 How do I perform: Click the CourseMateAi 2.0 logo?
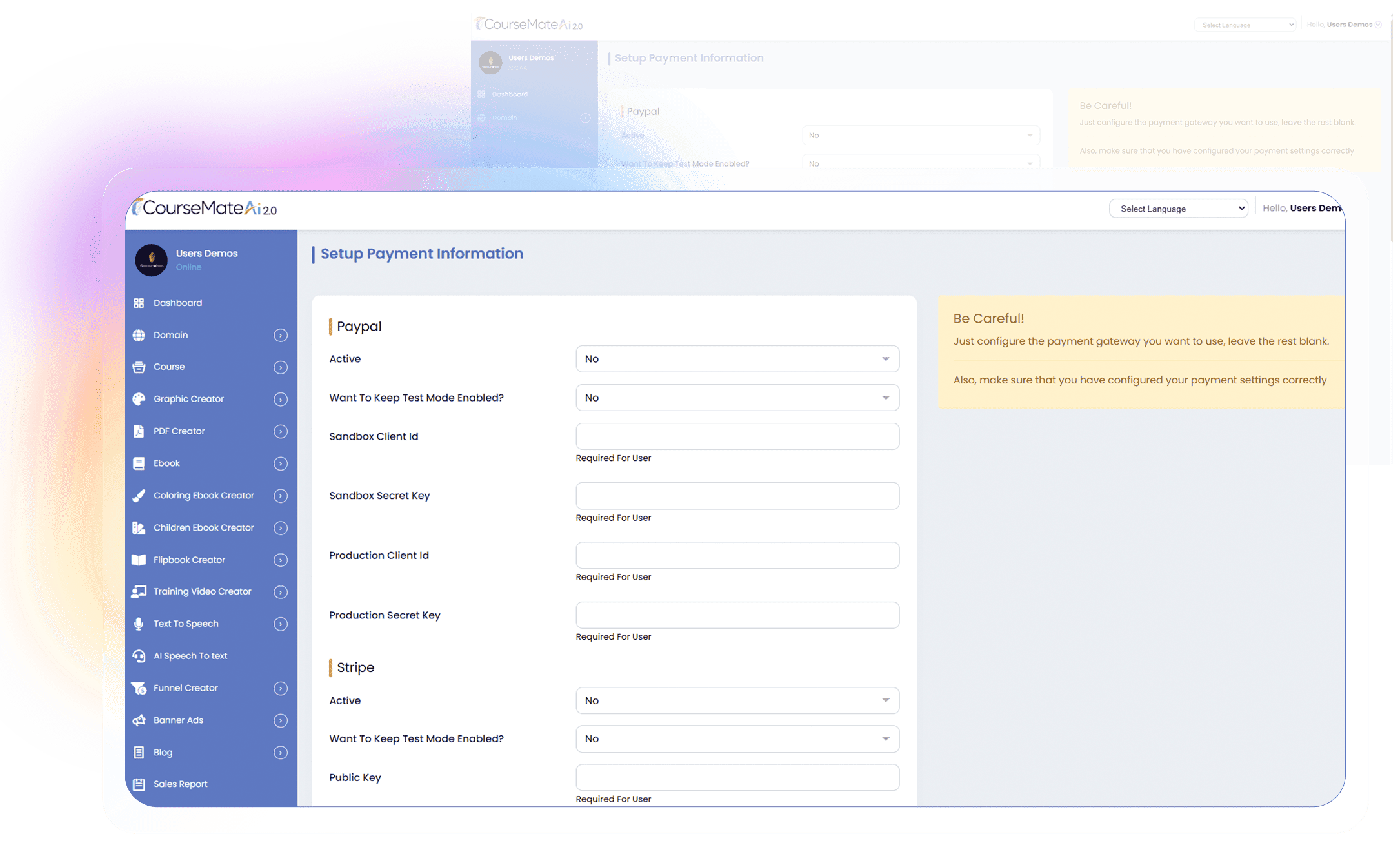pyautogui.click(x=205, y=208)
